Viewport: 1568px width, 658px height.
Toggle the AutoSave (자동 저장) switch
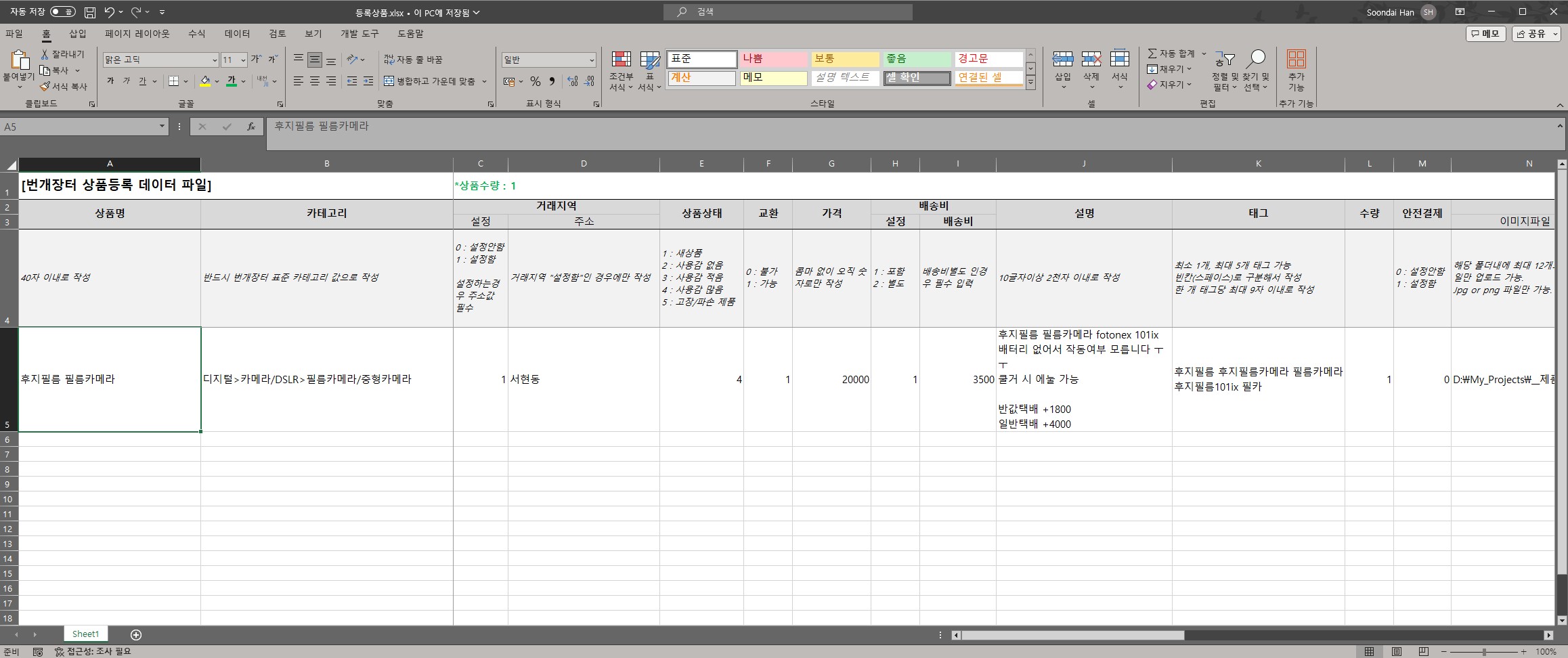pyautogui.click(x=62, y=12)
